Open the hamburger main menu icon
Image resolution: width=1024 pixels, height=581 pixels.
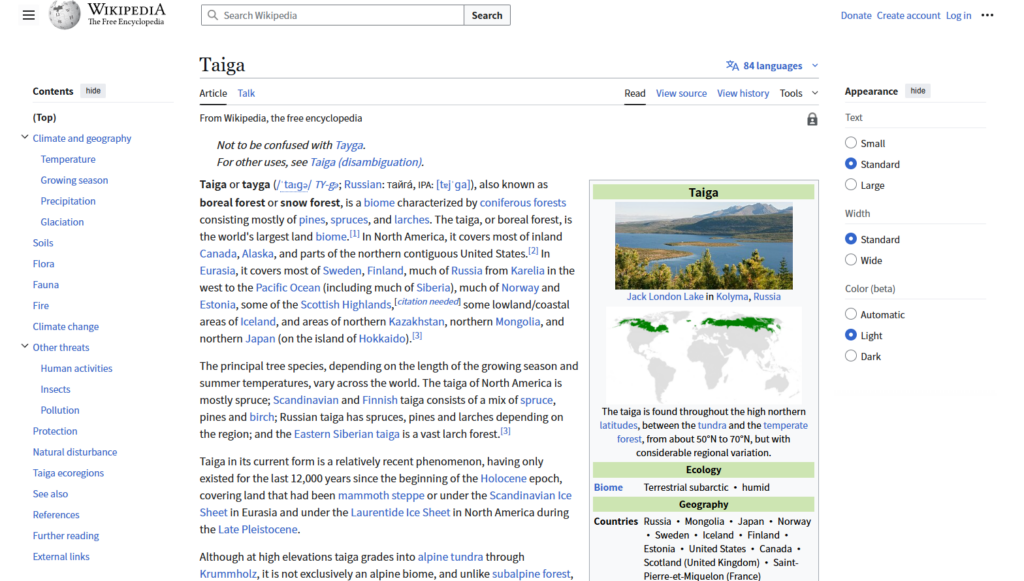(28, 15)
